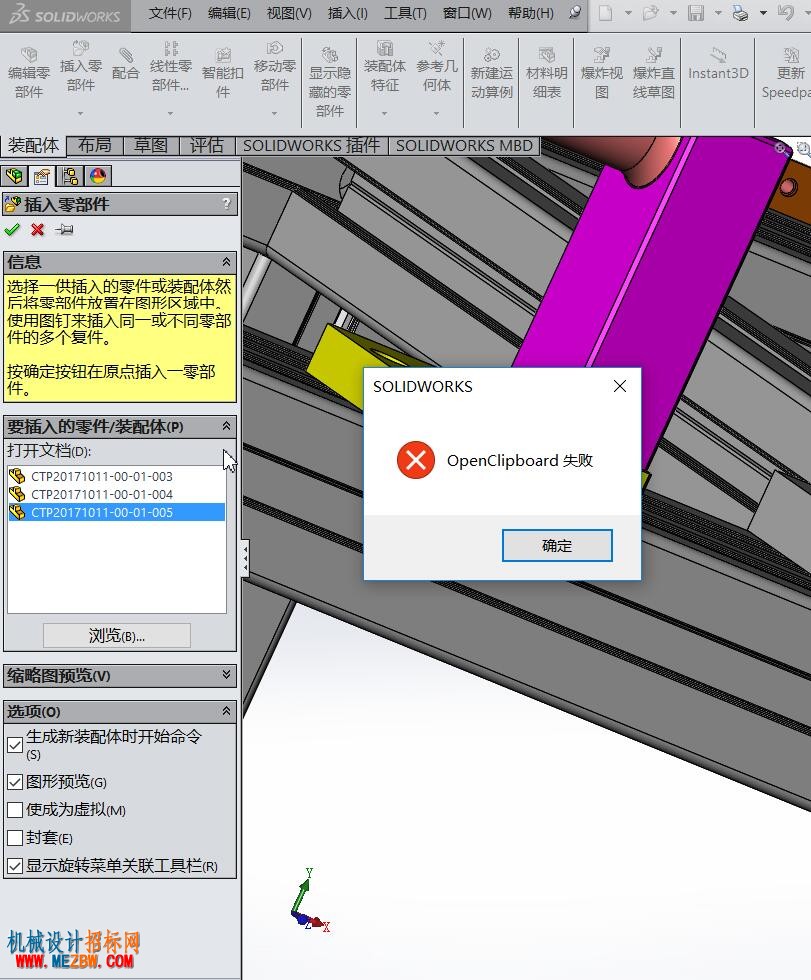Collapse the Message (信息) section
This screenshot has height=980, width=811.
(226, 261)
